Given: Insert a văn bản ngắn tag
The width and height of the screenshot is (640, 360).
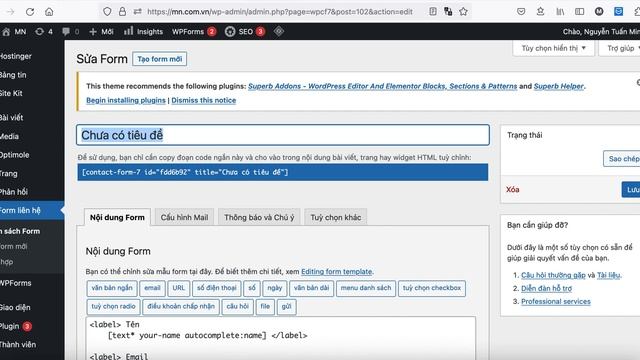Looking at the screenshot, I should pyautogui.click(x=112, y=288).
